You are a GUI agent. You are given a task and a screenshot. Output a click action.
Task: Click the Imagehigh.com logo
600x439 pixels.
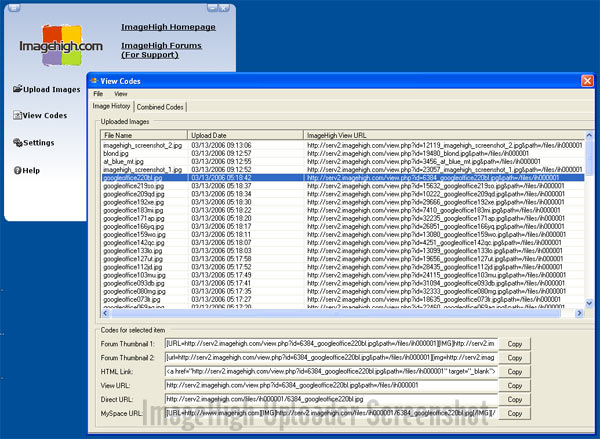point(61,46)
